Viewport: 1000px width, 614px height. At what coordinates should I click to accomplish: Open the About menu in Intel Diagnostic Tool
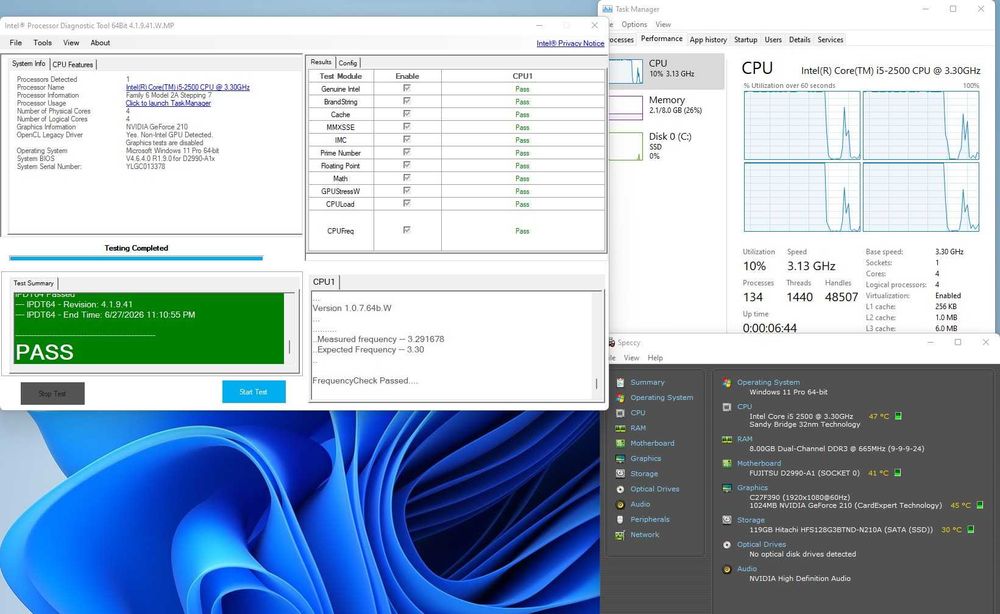pos(100,43)
